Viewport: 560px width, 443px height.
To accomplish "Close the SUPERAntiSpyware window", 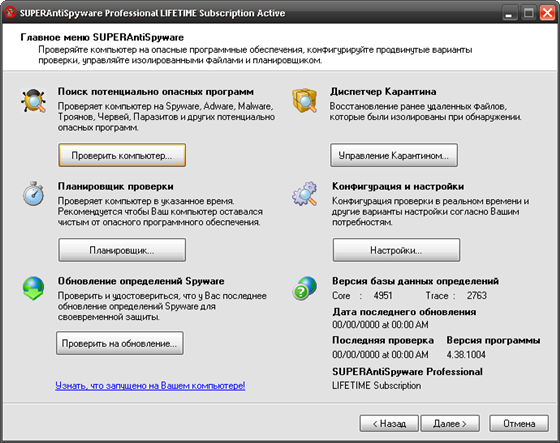I will 548,13.
